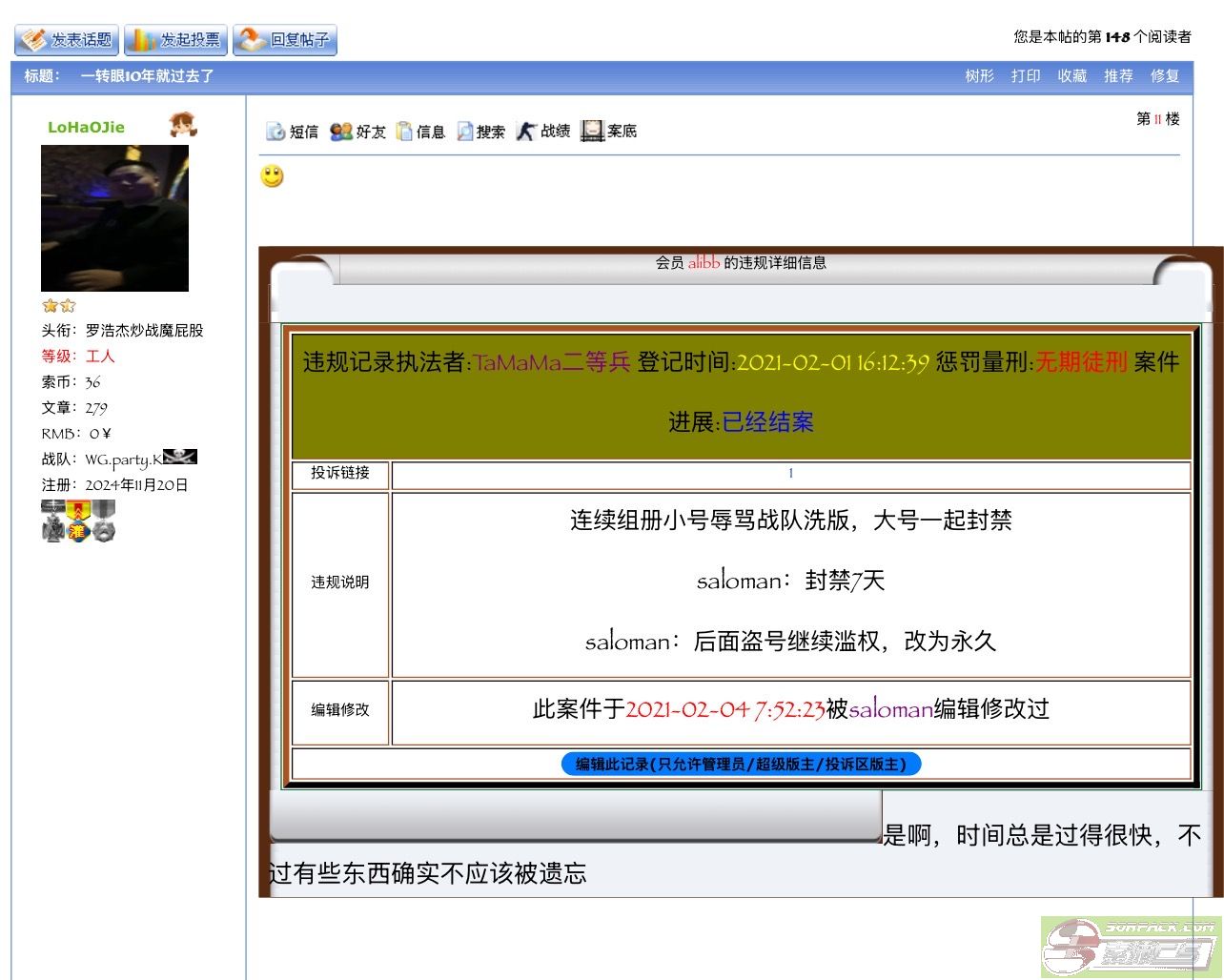The image size is (1224, 980).
Task: Add user as 好友 friend
Action: (x=358, y=132)
